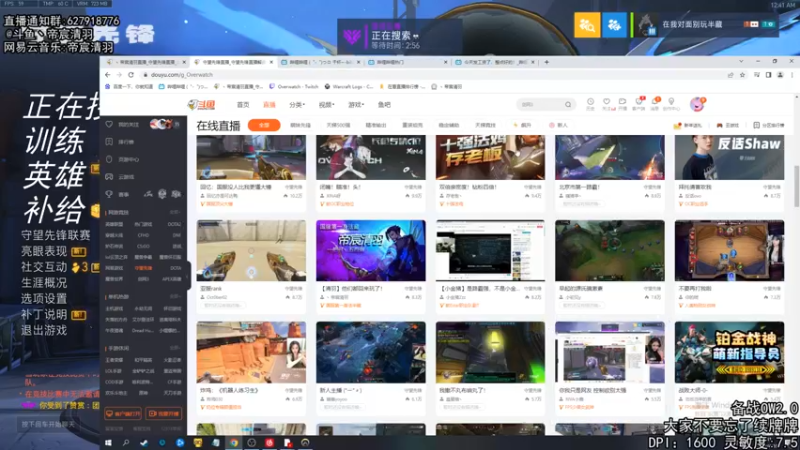This screenshot has width=800, height=450.
Task: Select the highlighted 守望先锋 game in sidebar
Action: [143, 268]
